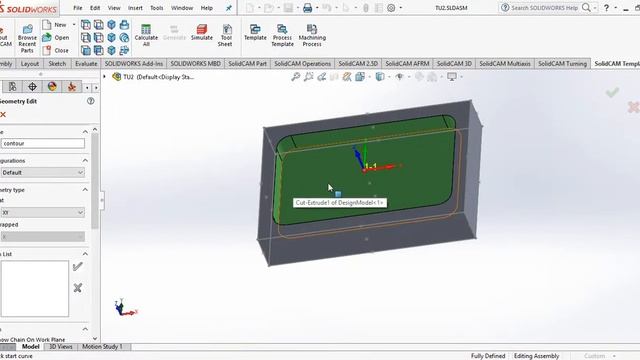The width and height of the screenshot is (640, 360).
Task: Click the New part button
Action: coord(55,25)
